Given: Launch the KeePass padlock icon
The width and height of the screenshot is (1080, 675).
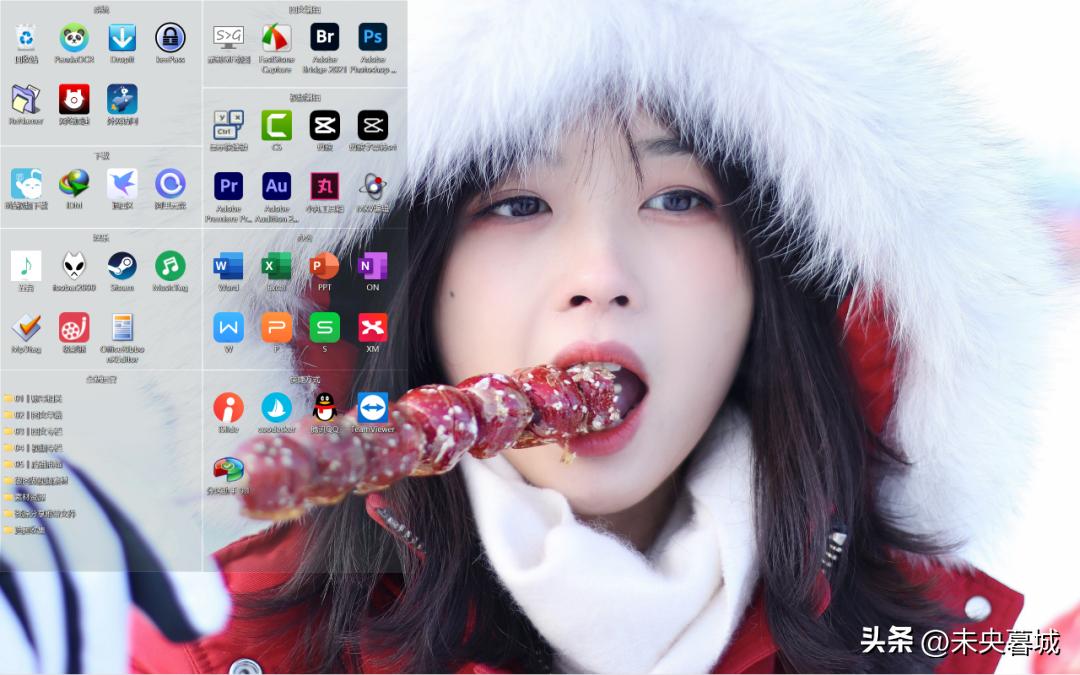Looking at the screenshot, I should pos(170,38).
